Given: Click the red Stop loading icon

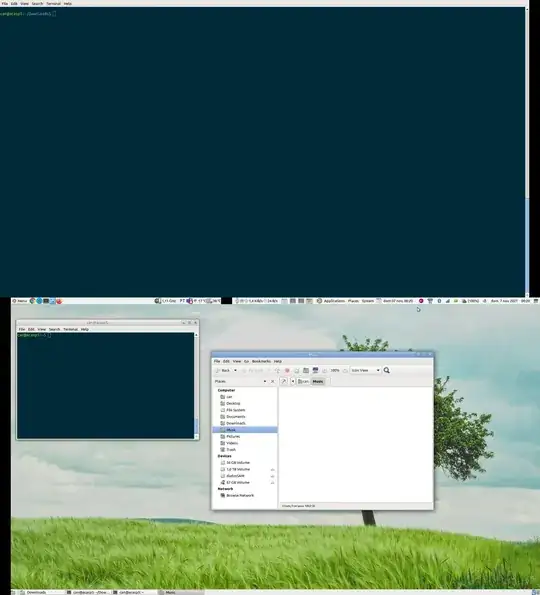Looking at the screenshot, I should (287, 370).
